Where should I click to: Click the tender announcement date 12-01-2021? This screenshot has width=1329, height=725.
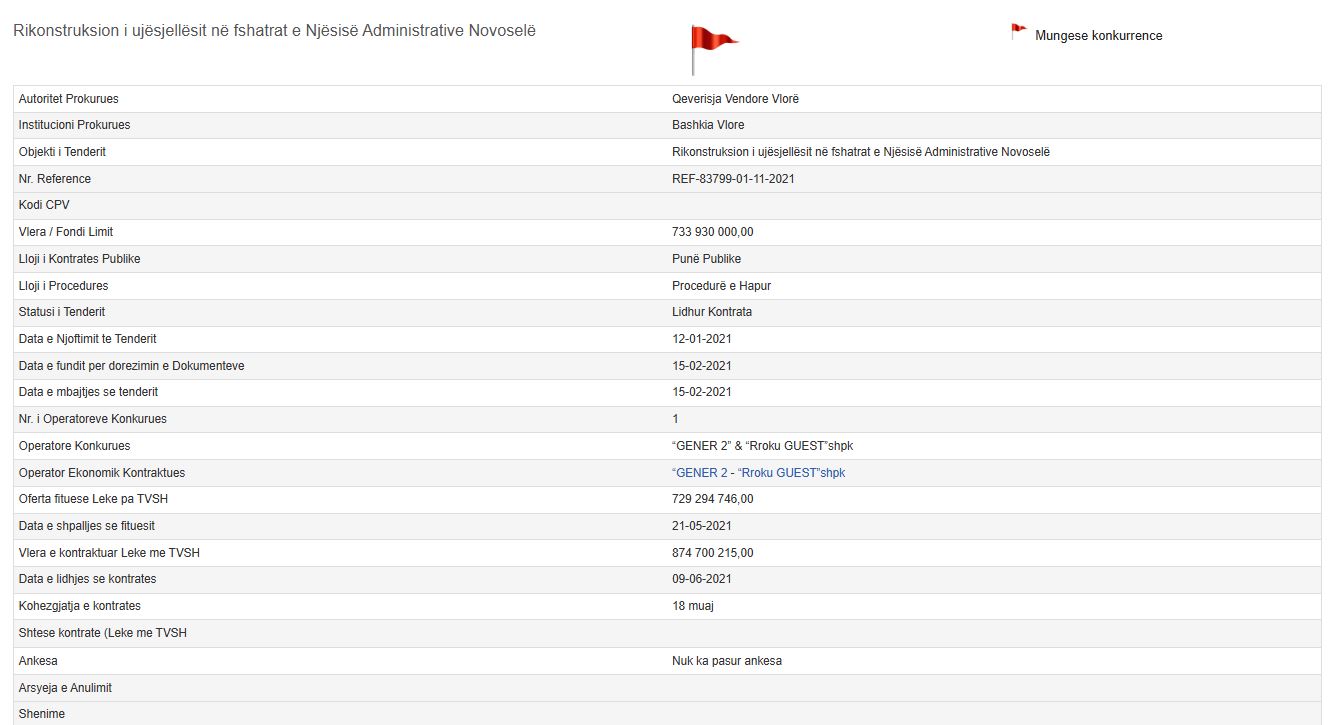701,339
